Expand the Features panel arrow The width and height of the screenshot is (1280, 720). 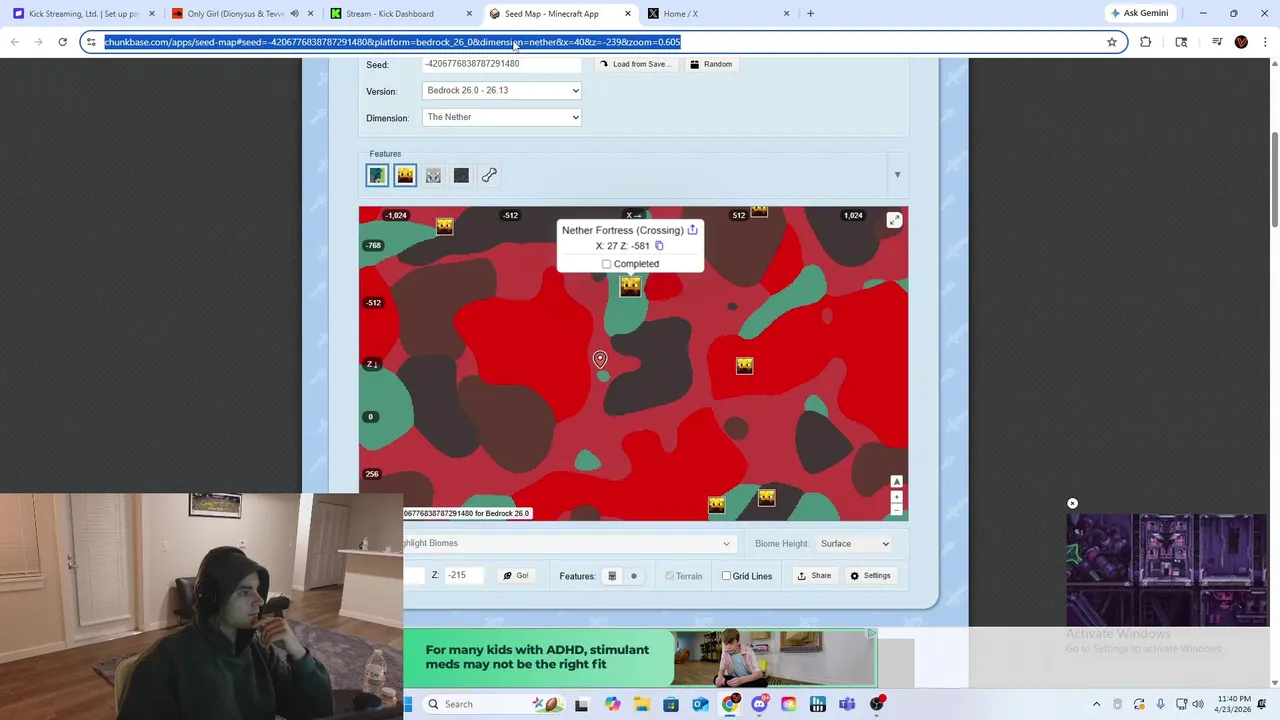point(897,175)
